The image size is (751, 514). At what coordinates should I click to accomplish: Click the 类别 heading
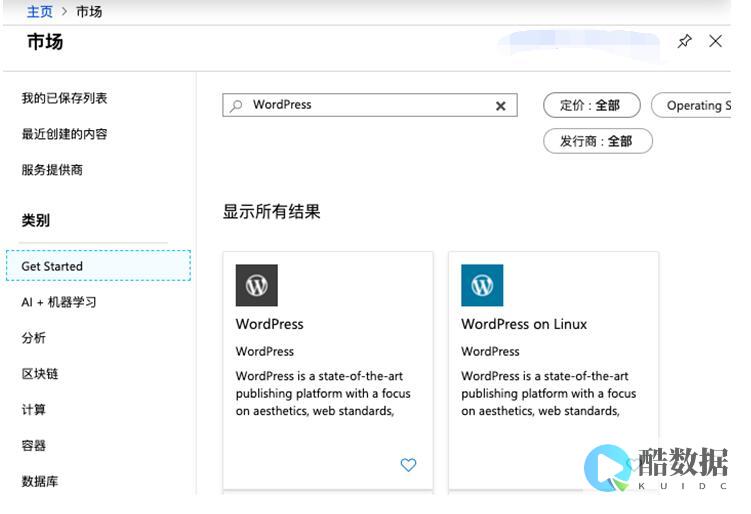pos(35,220)
